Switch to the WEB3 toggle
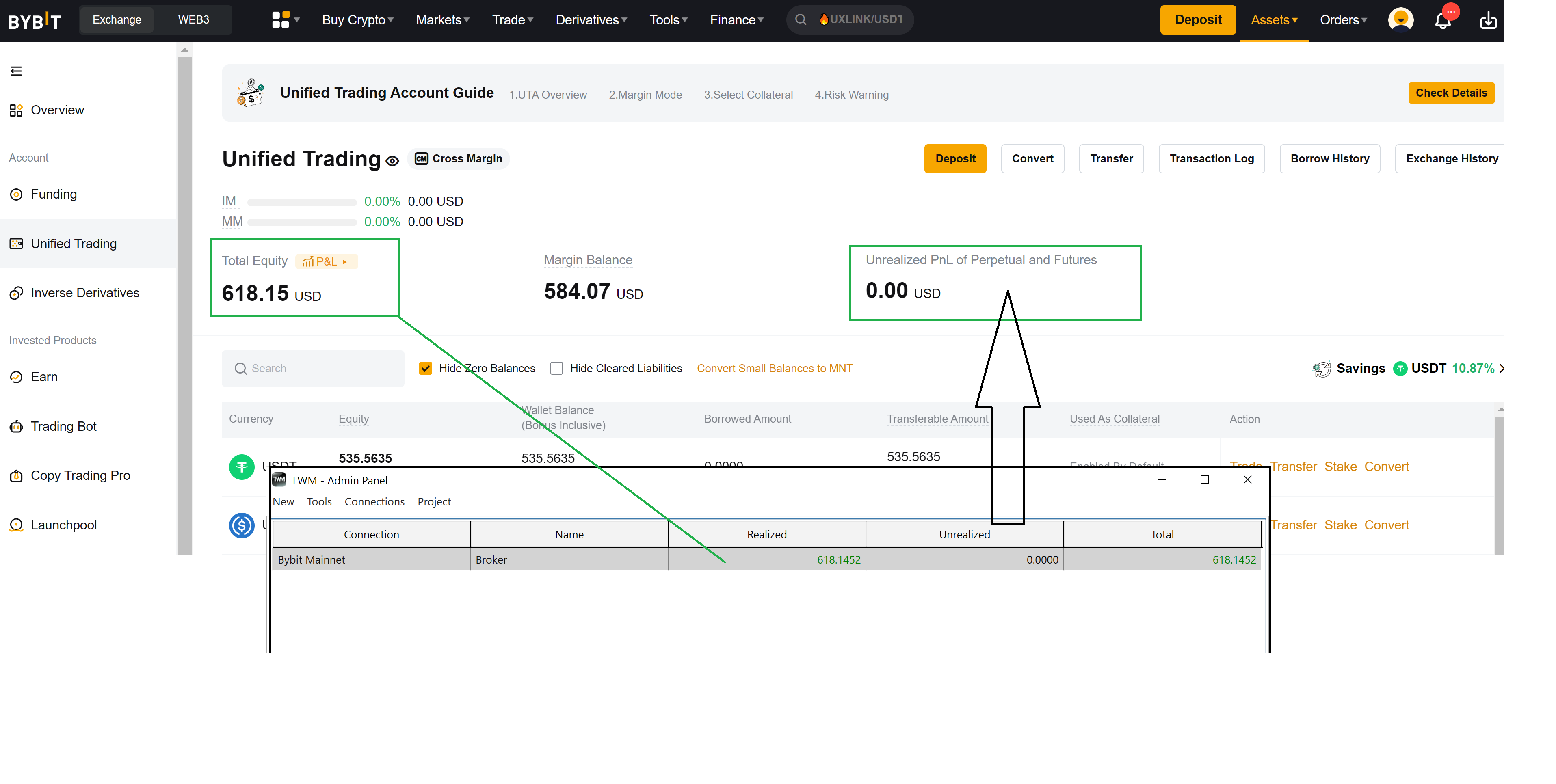Viewport: 1556px width, 784px height. 193,20
